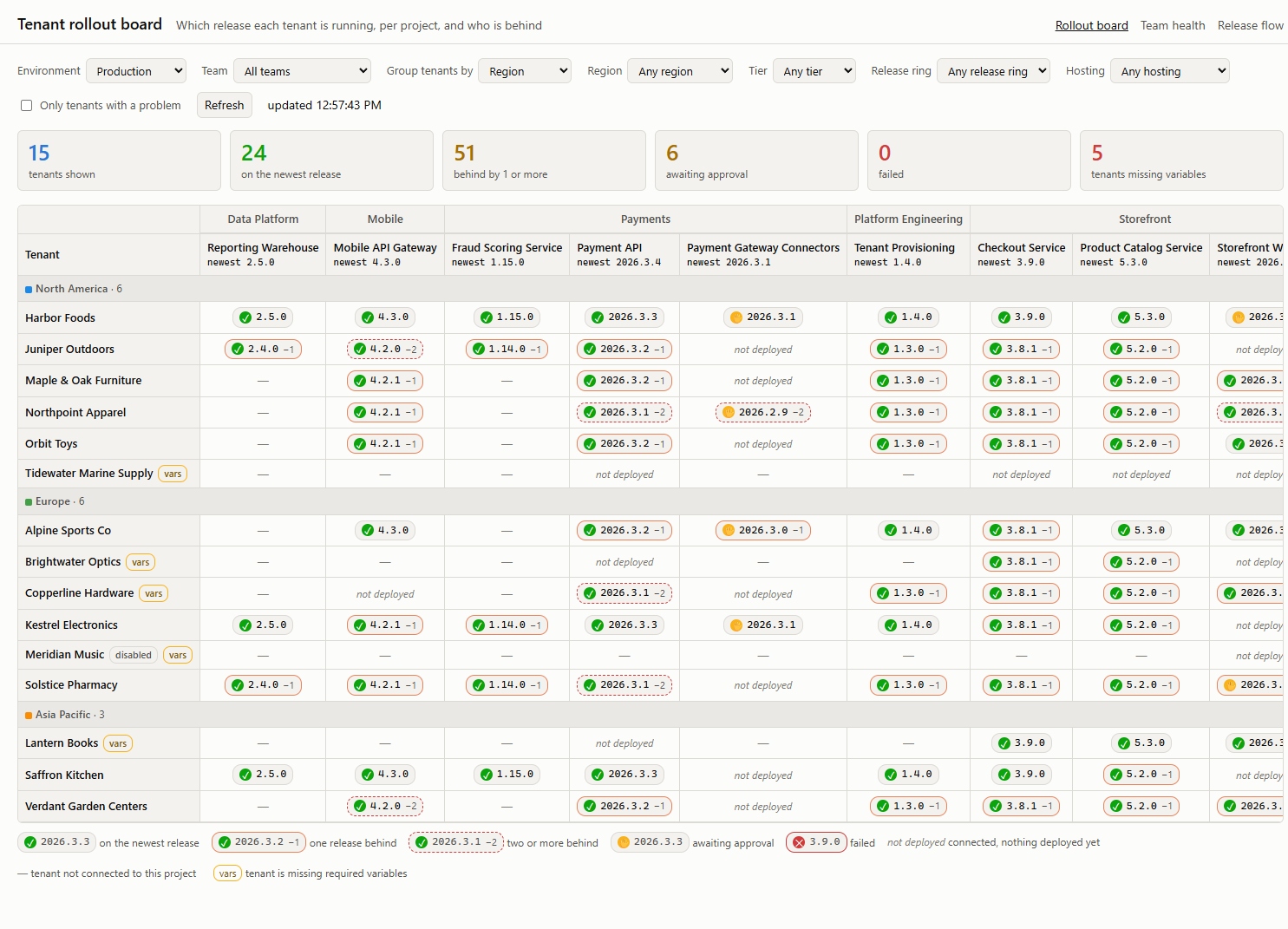Toggle Only tenants with a problem checkbox
This screenshot has width=1288, height=929.
(x=27, y=105)
